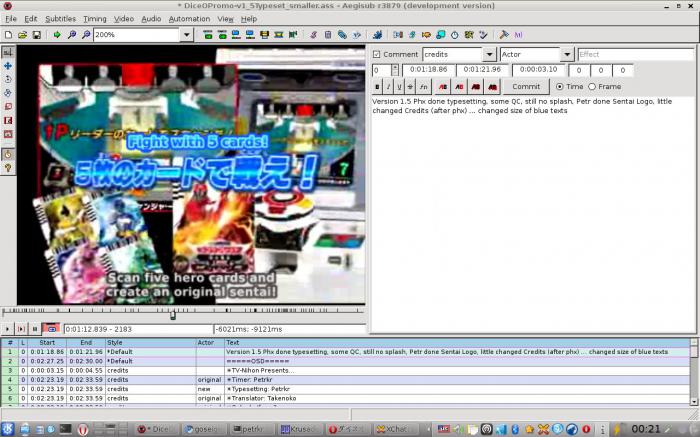
Task: Click the Attachments paperclip icon
Action: click(x=342, y=34)
